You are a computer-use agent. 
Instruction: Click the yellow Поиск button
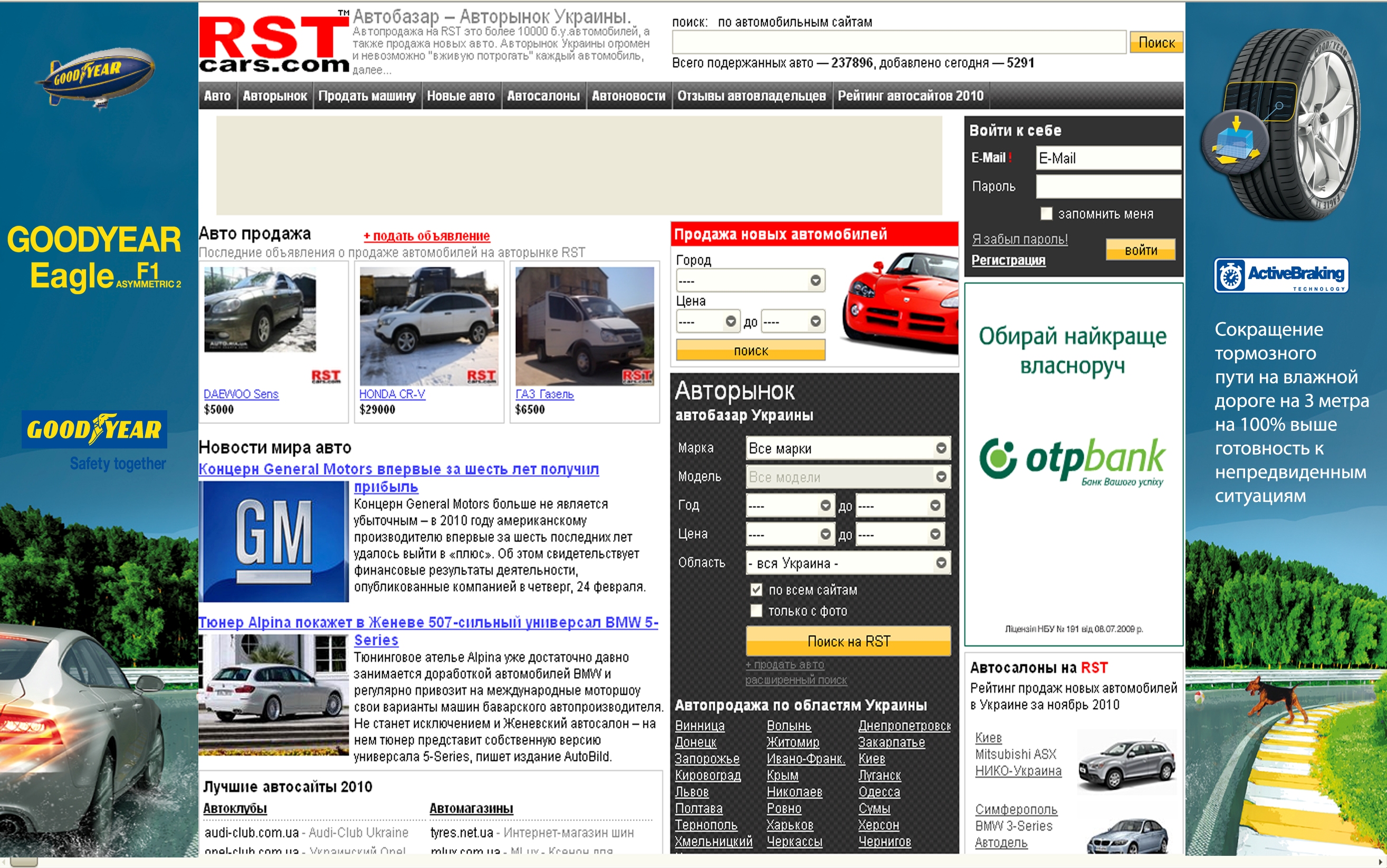pos(1156,43)
